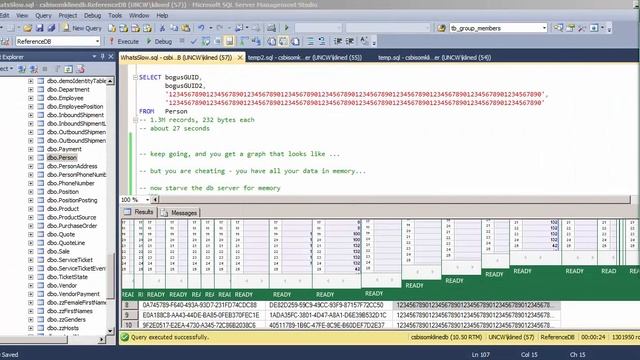Screen dimensions: 640x360
Task: Select dbo.TicketState in Object Explorer
Action: point(67,277)
